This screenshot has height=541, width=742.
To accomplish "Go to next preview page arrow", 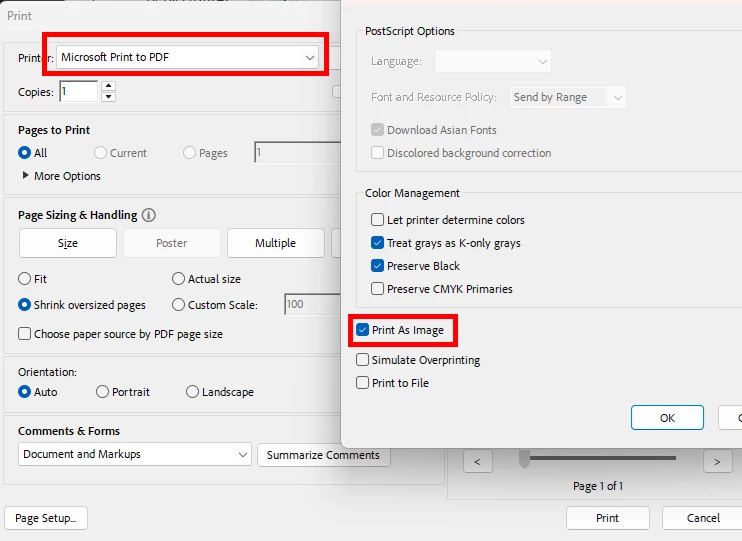I will (x=717, y=461).
